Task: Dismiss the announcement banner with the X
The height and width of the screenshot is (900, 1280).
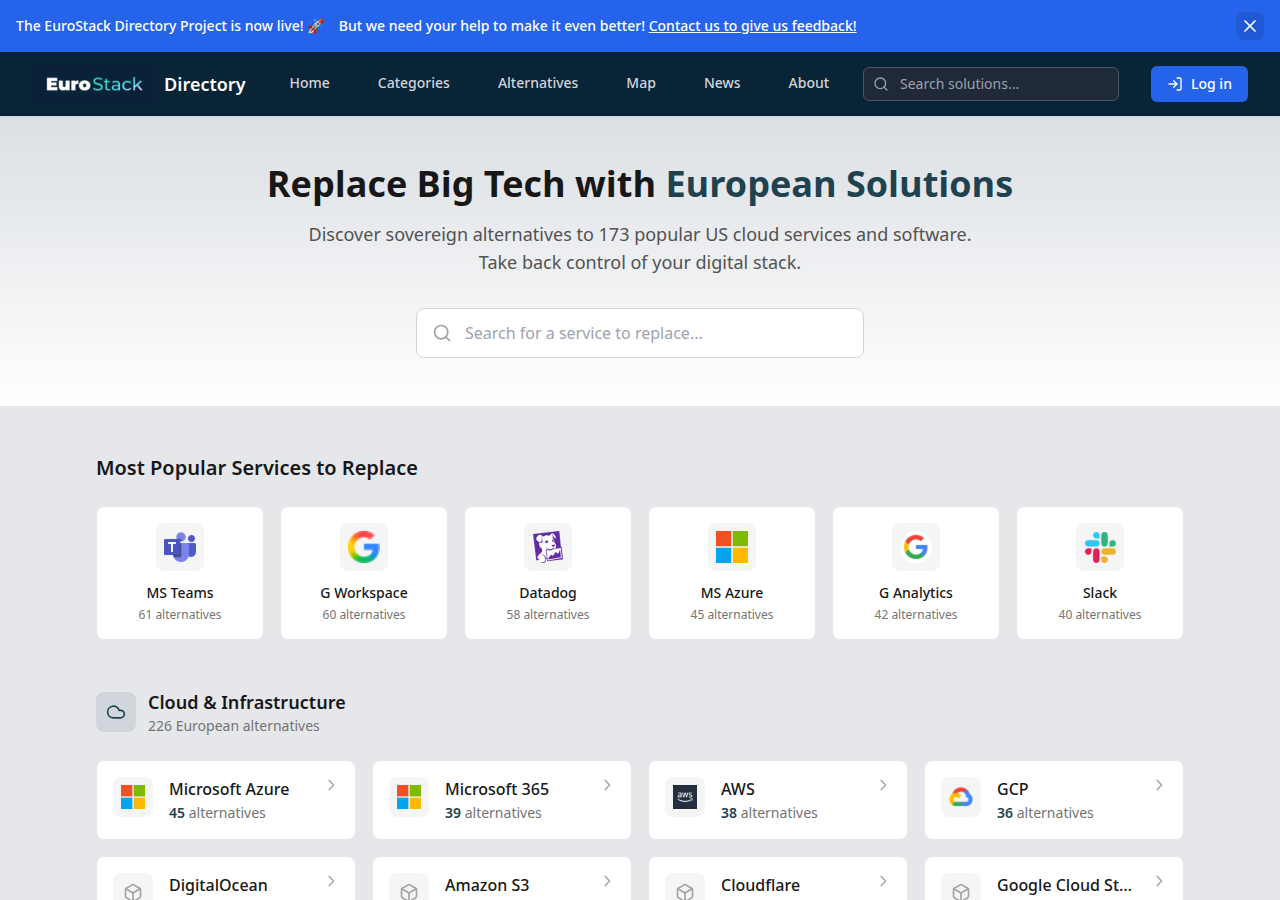Action: coord(1250,26)
